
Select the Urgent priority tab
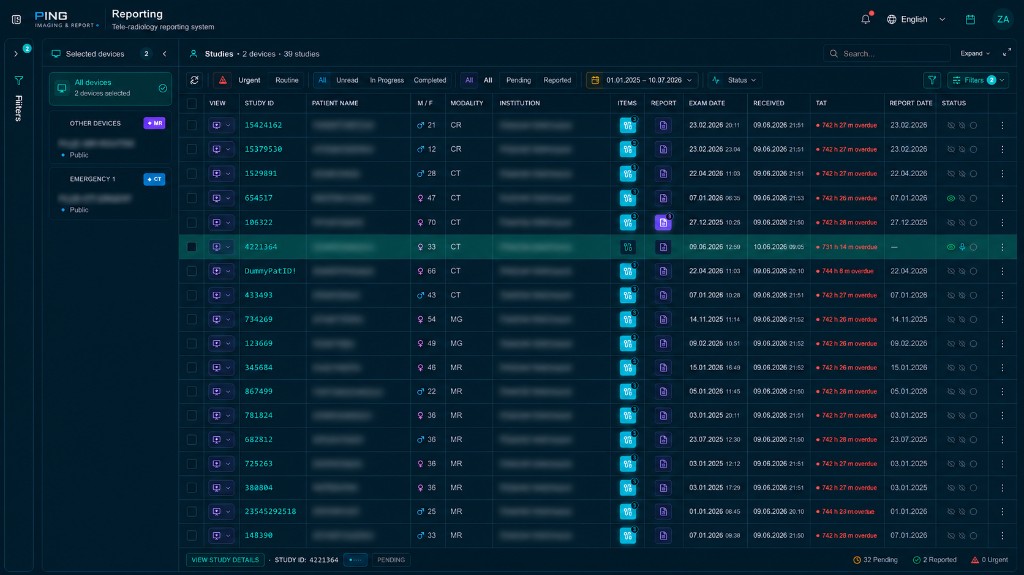click(249, 80)
